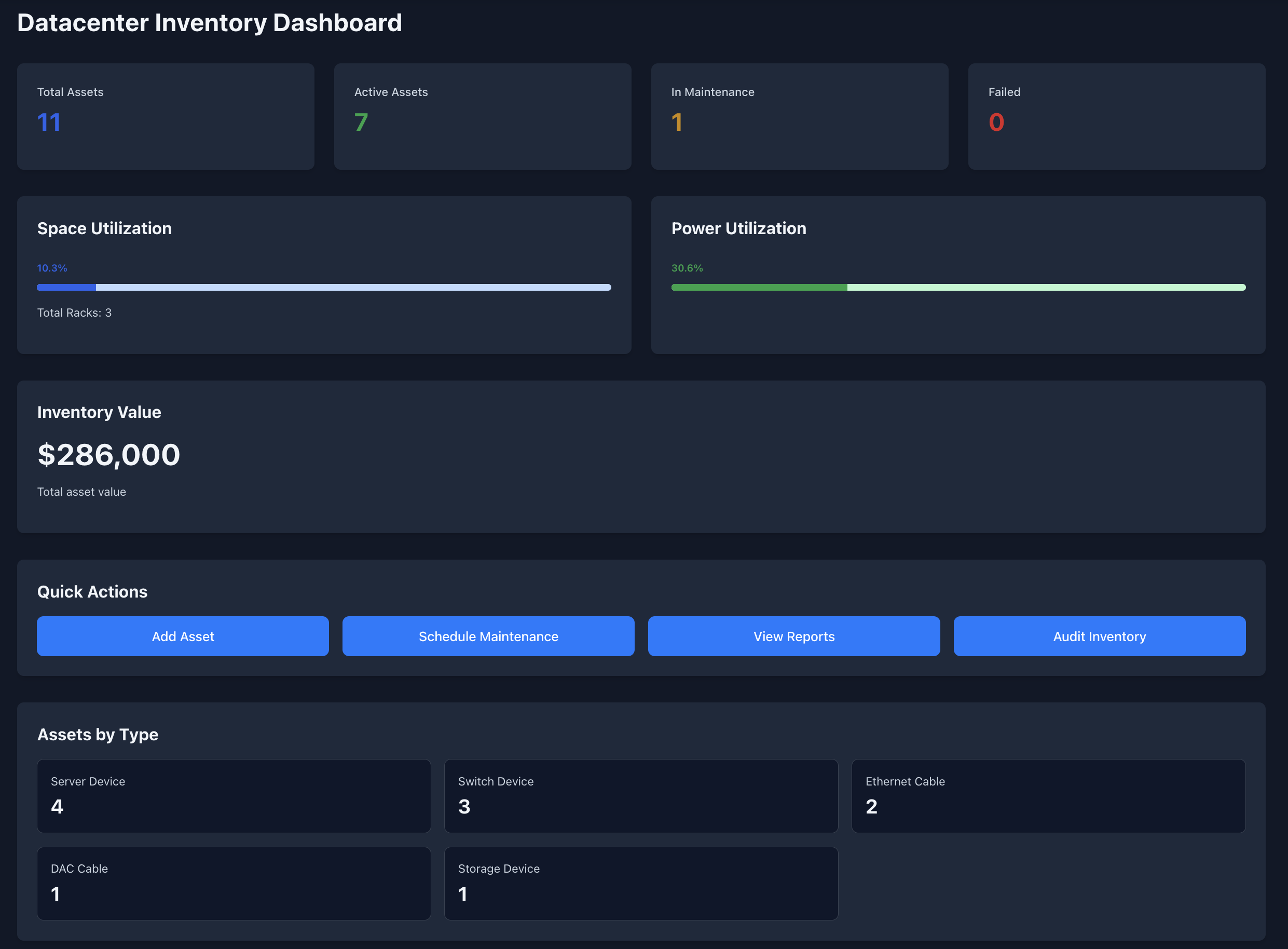
Task: Click the View Reports button
Action: 793,636
